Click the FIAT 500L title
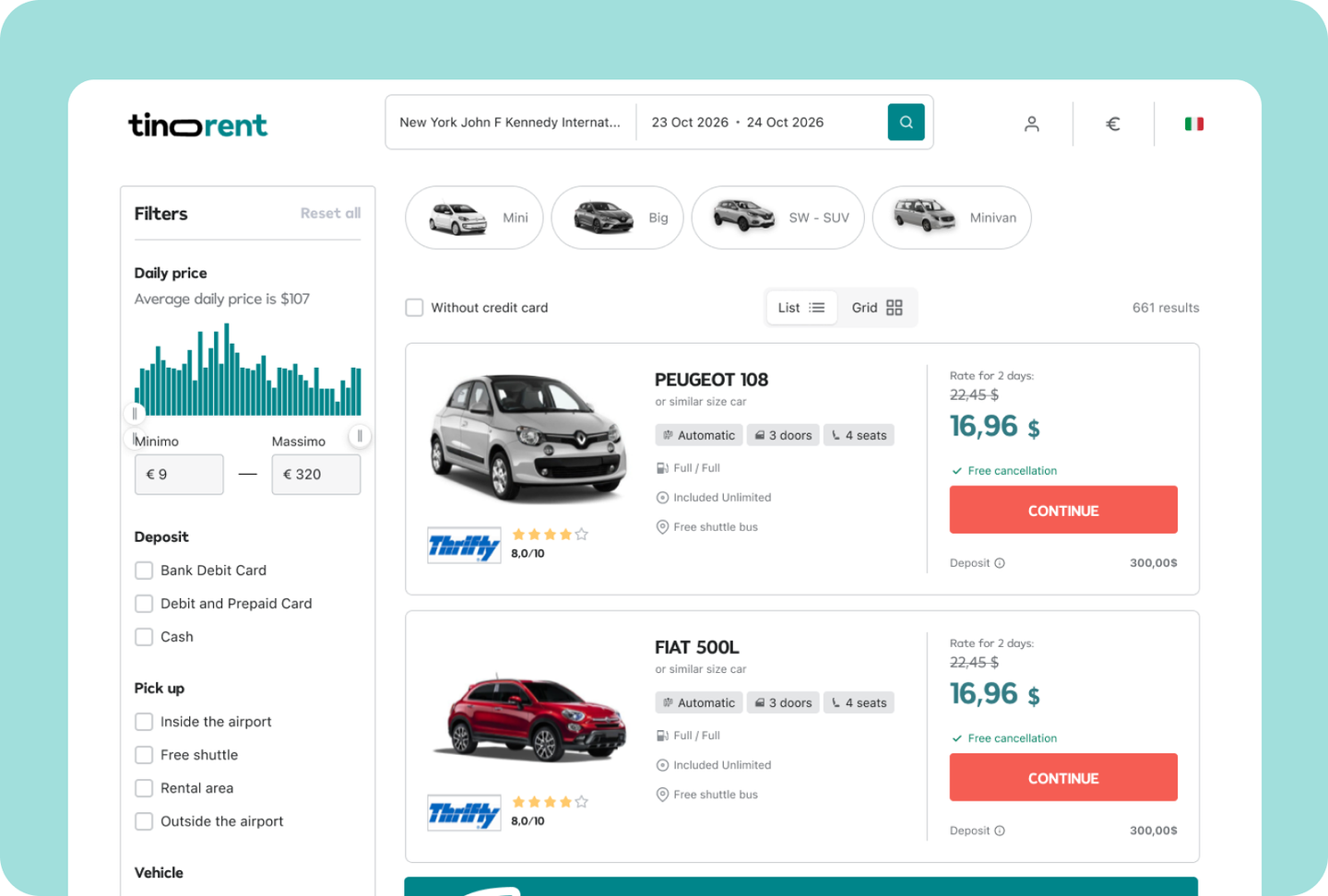Screen dimensions: 1328x896 point(697,647)
